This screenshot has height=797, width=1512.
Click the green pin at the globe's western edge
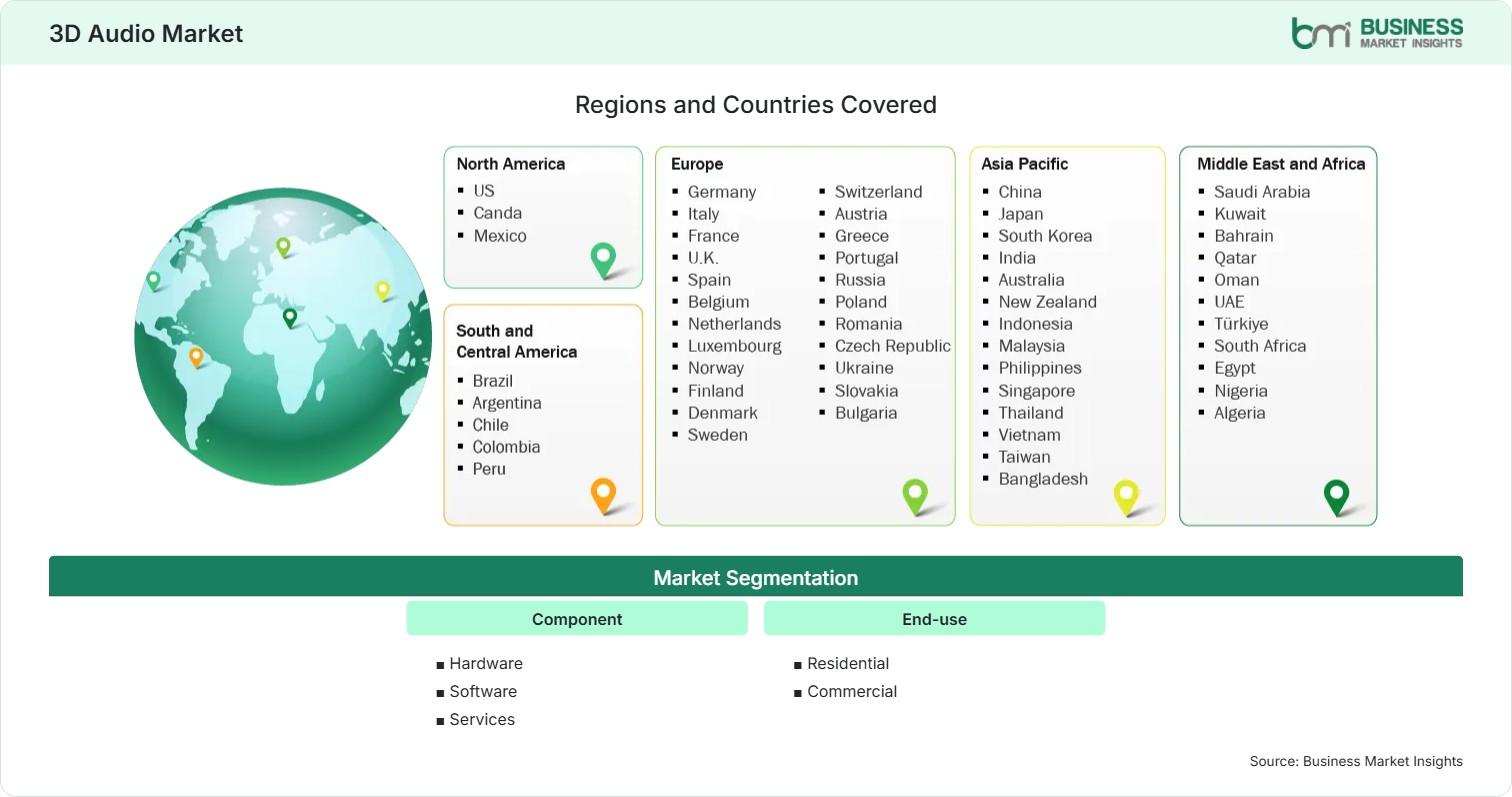click(x=153, y=281)
